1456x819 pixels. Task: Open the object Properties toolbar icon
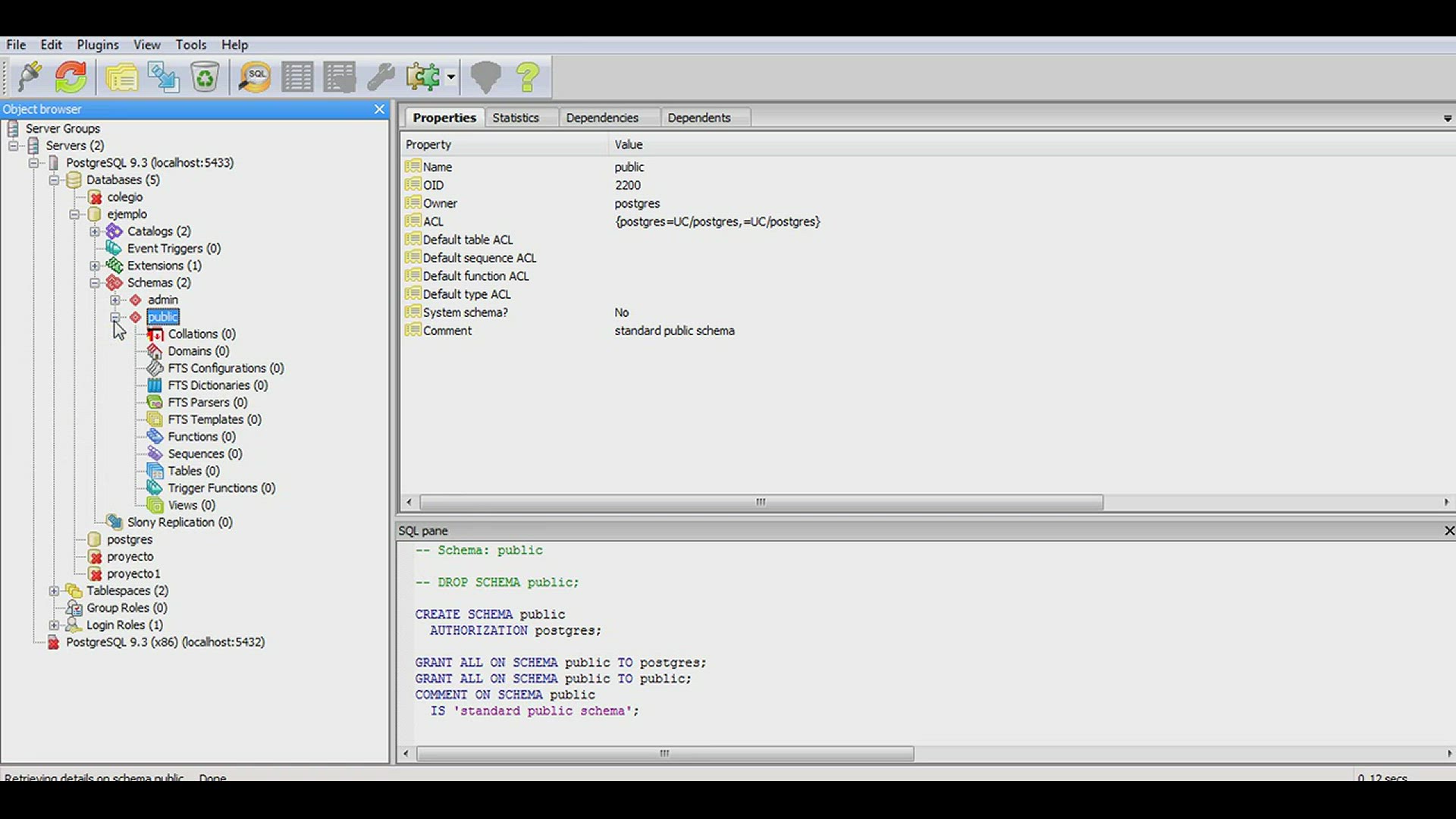click(x=121, y=77)
